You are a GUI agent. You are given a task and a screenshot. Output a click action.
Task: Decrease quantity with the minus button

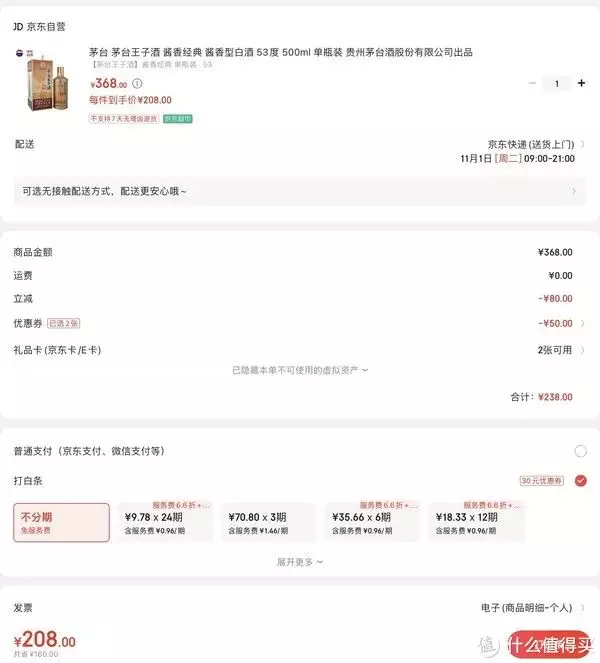532,83
